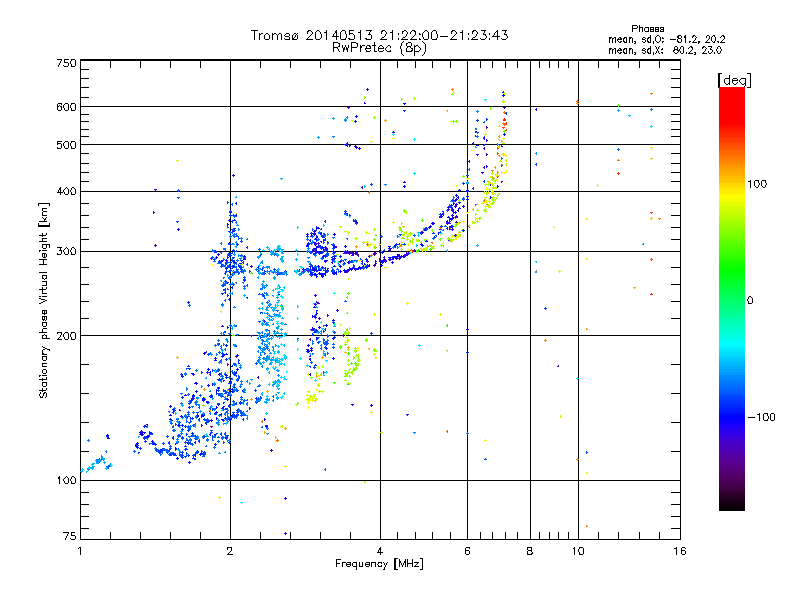
Task: Click the colorbar label '100'
Action: tap(757, 184)
